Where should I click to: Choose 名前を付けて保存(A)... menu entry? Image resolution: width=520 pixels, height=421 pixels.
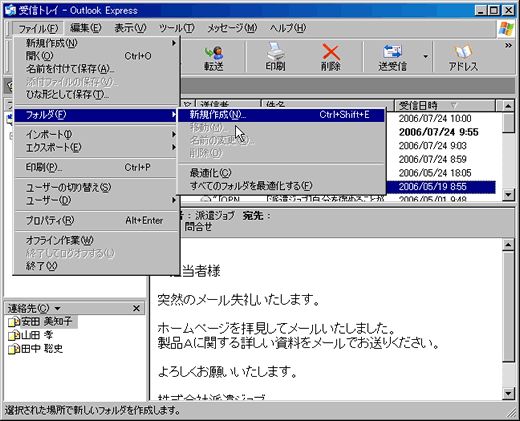click(96, 69)
